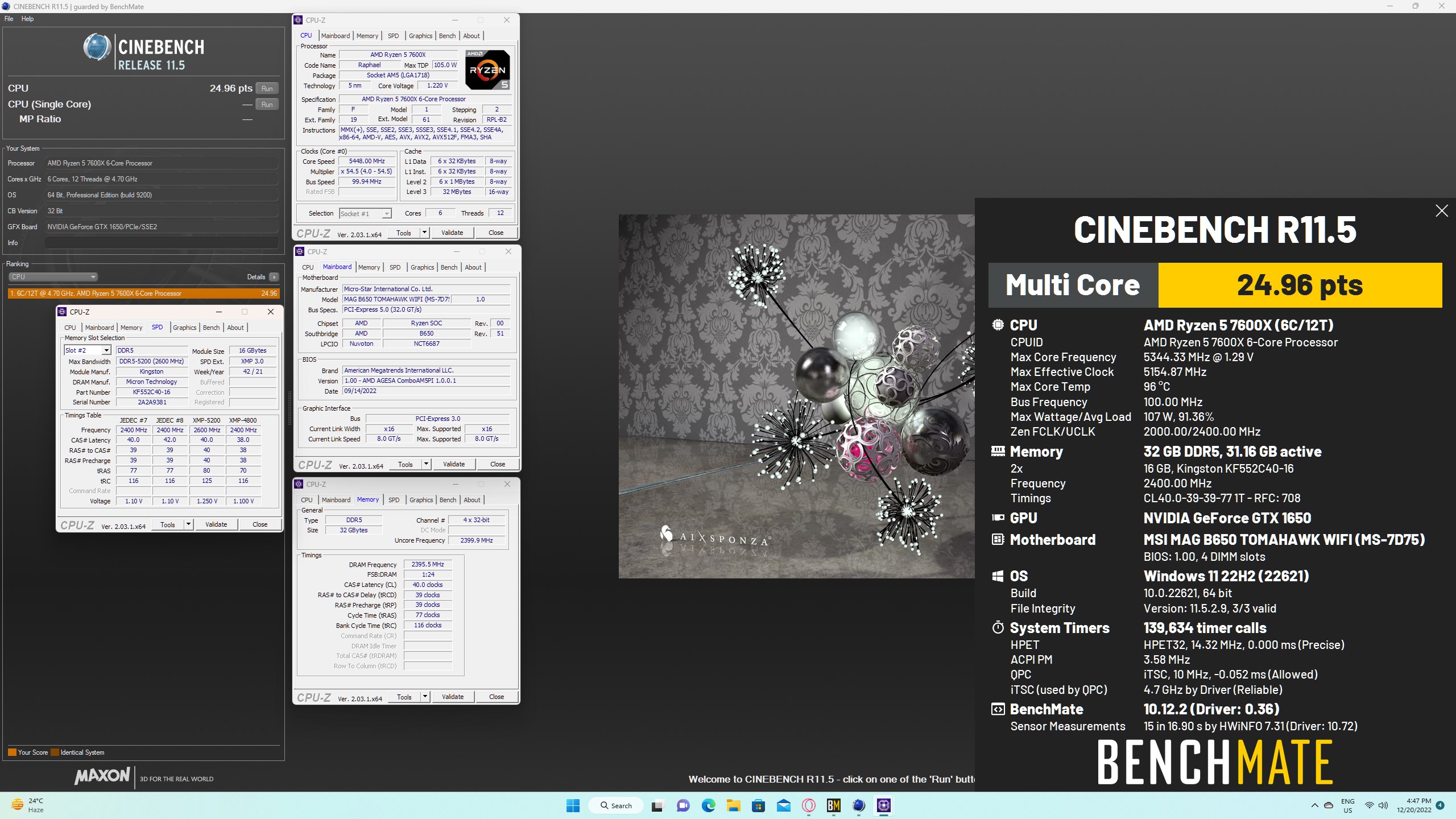Viewport: 1456px width, 819px height.
Task: Click the Cinebench rendered scene image
Action: (x=796, y=396)
